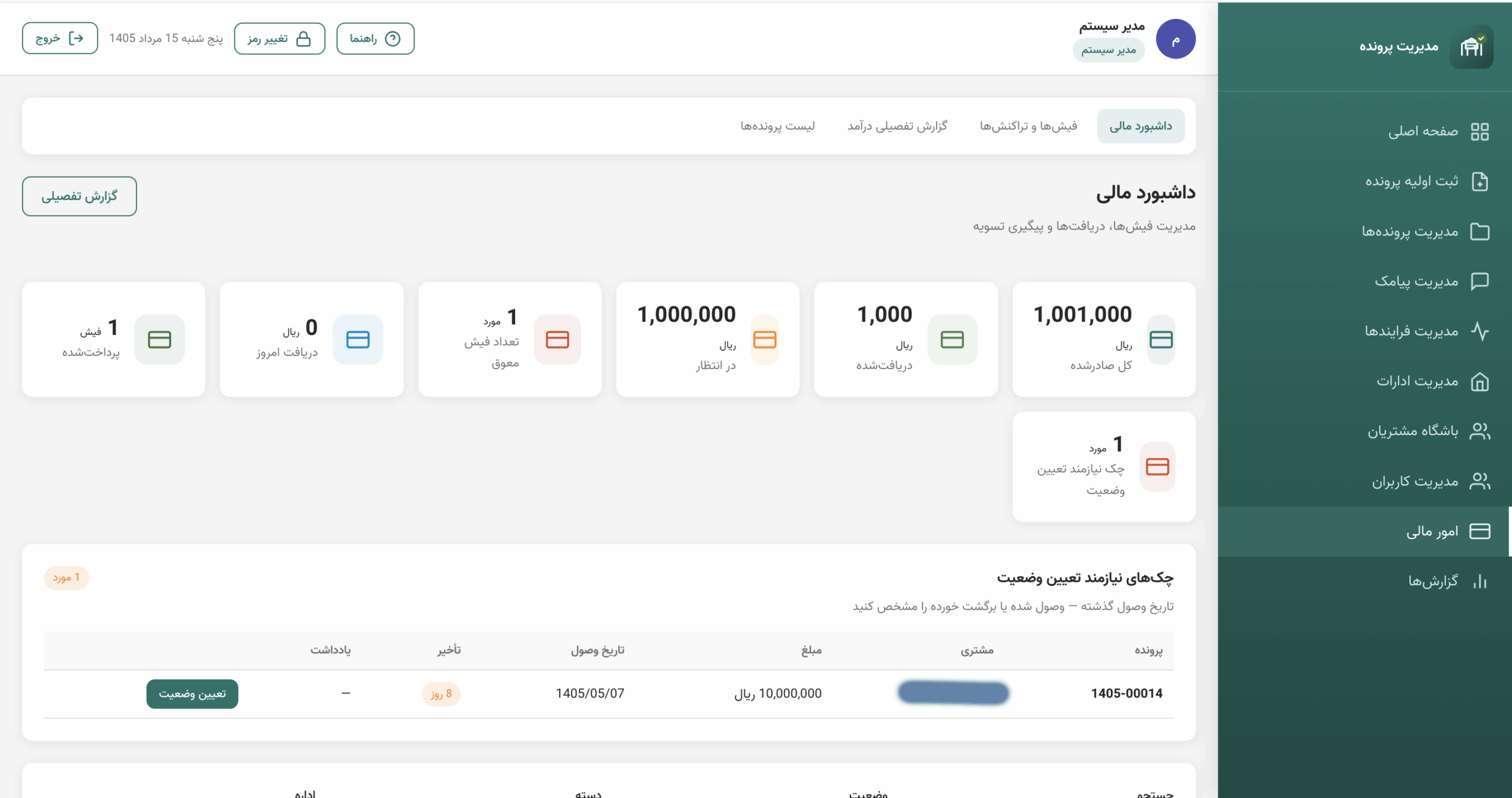Click the مشتری column header

pyautogui.click(x=977, y=650)
